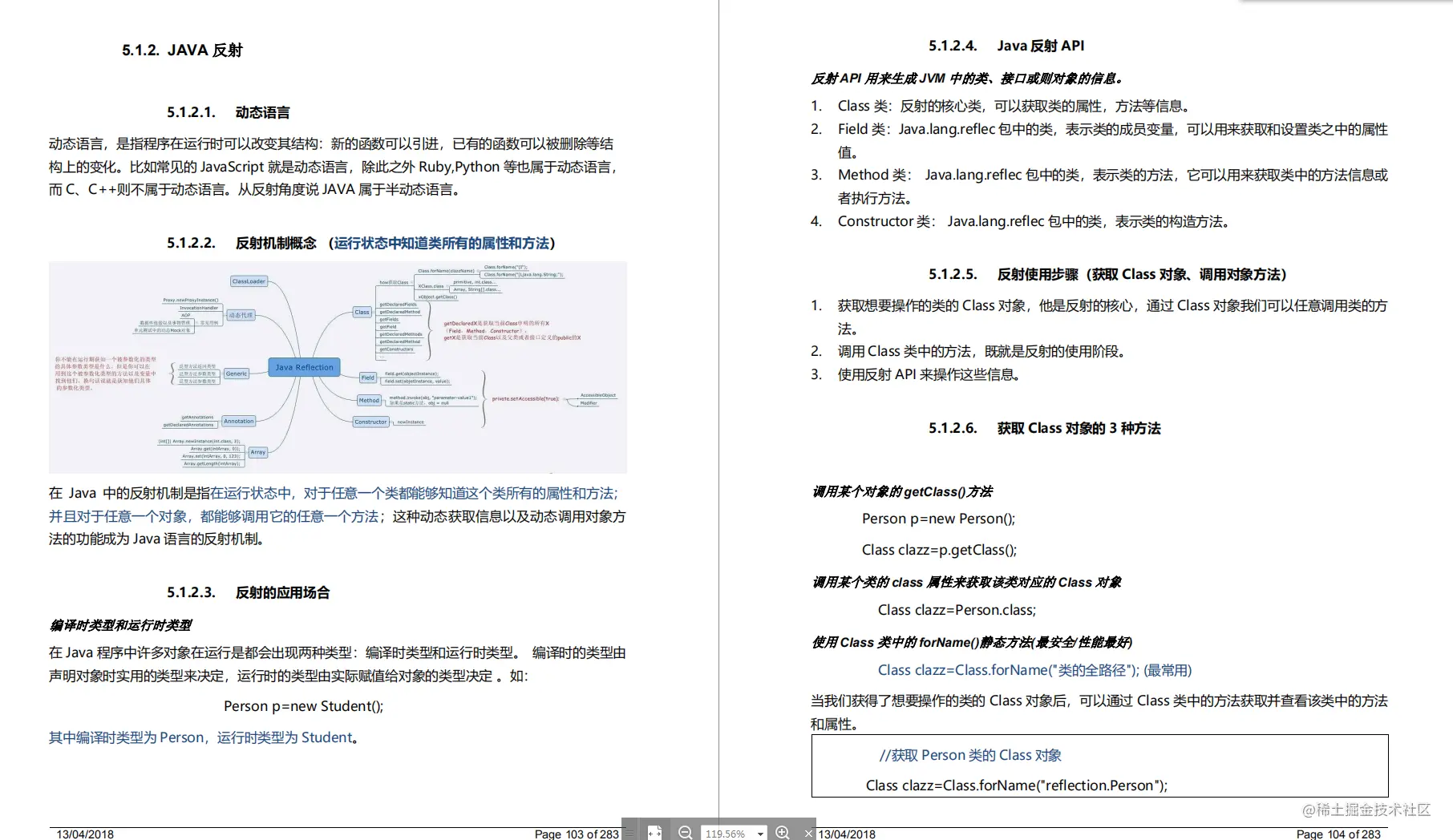This screenshot has width=1453, height=840.
Task: Open the zoom percentage dropdown arrow
Action: click(760, 834)
